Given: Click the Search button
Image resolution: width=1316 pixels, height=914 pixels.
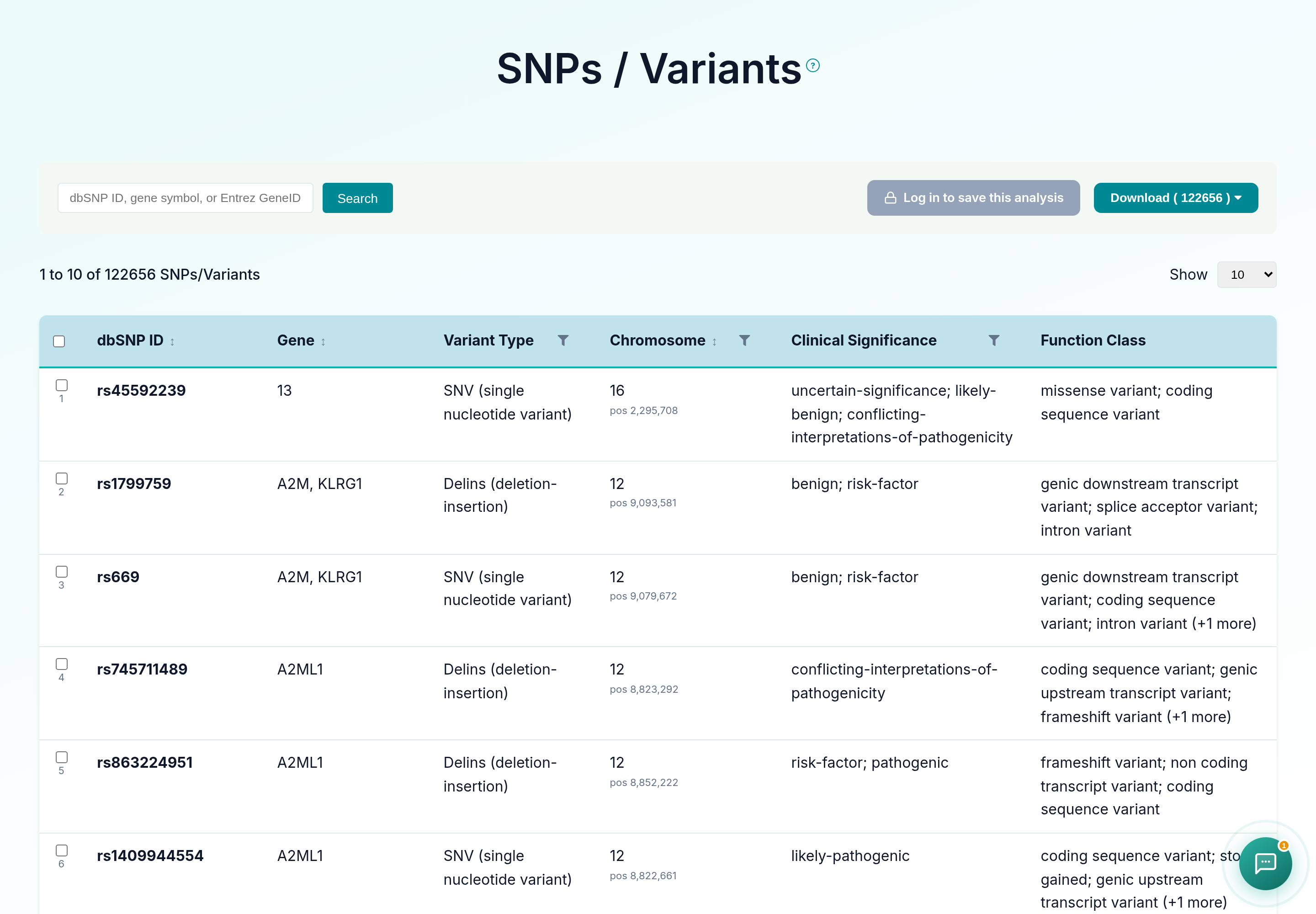Looking at the screenshot, I should [357, 198].
